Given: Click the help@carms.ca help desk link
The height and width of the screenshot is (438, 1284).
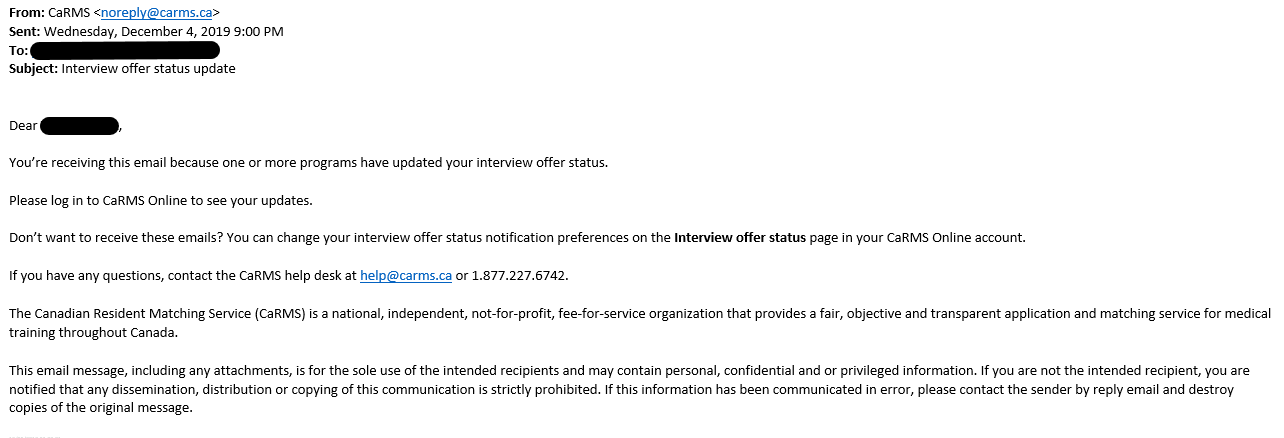Looking at the screenshot, I should (405, 275).
